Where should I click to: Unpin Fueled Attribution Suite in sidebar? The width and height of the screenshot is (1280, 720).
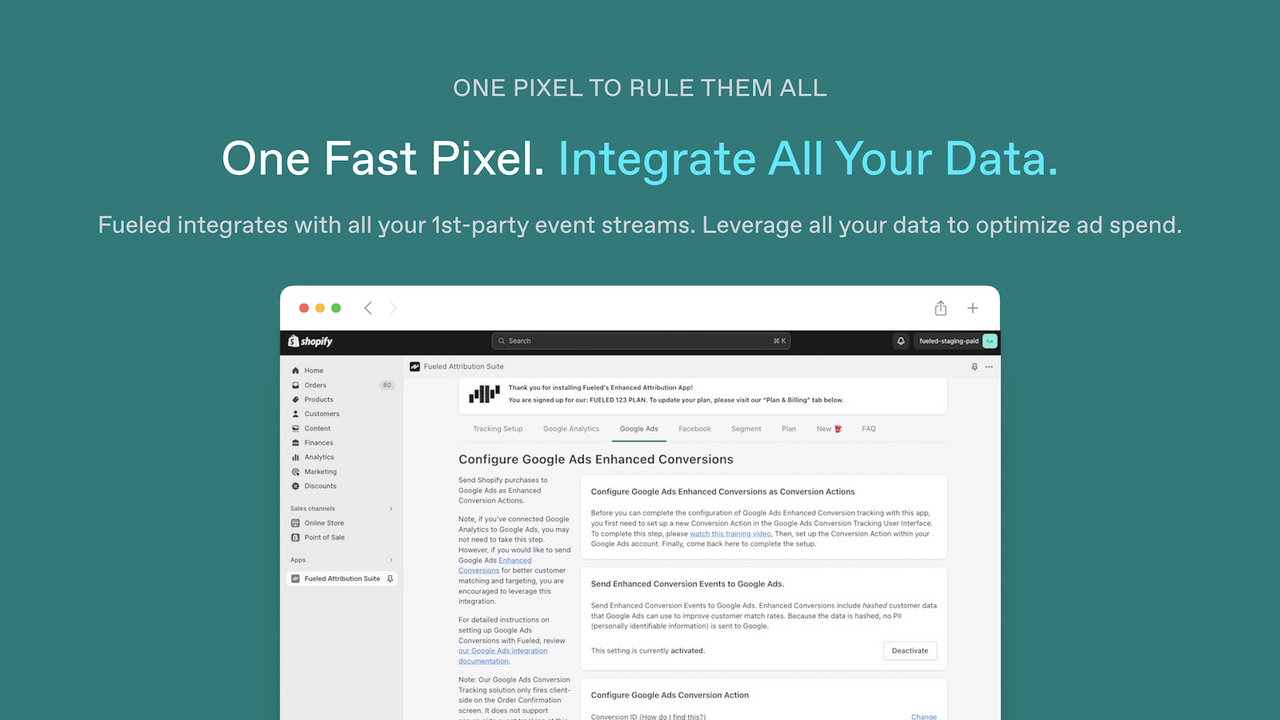coord(390,579)
